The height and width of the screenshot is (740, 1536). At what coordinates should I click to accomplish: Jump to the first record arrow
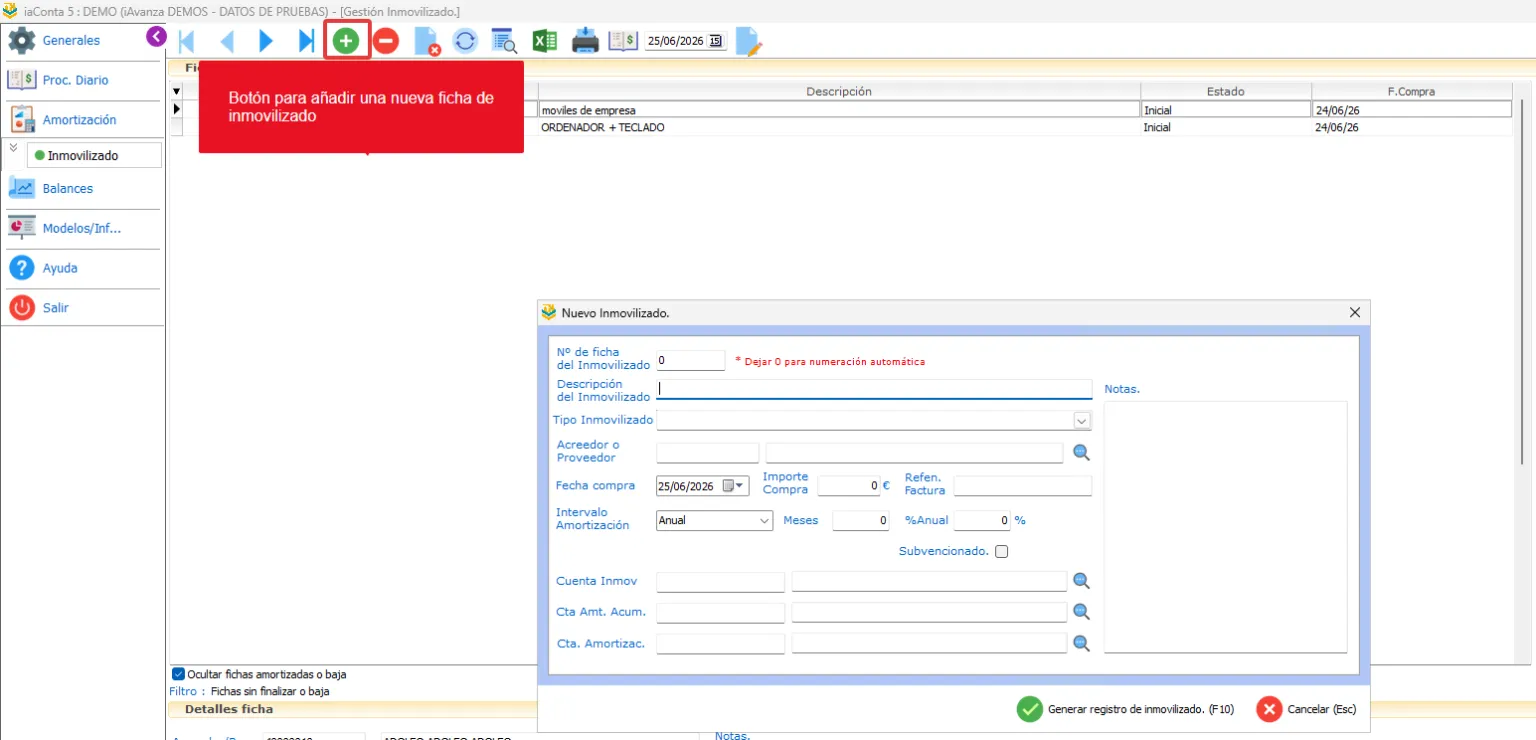tap(186, 41)
